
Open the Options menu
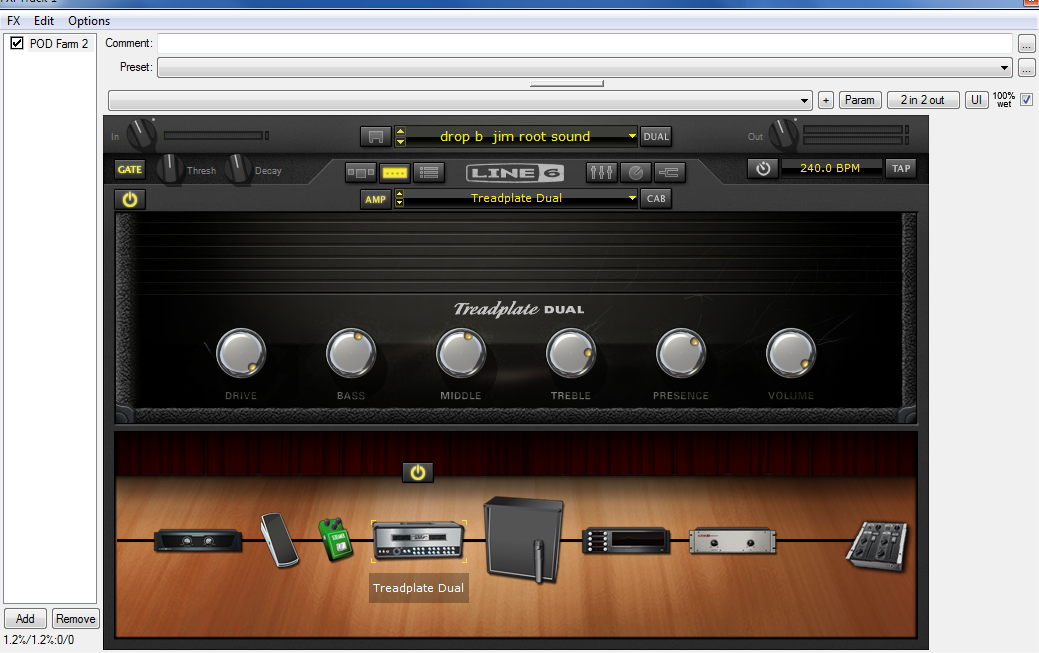89,21
